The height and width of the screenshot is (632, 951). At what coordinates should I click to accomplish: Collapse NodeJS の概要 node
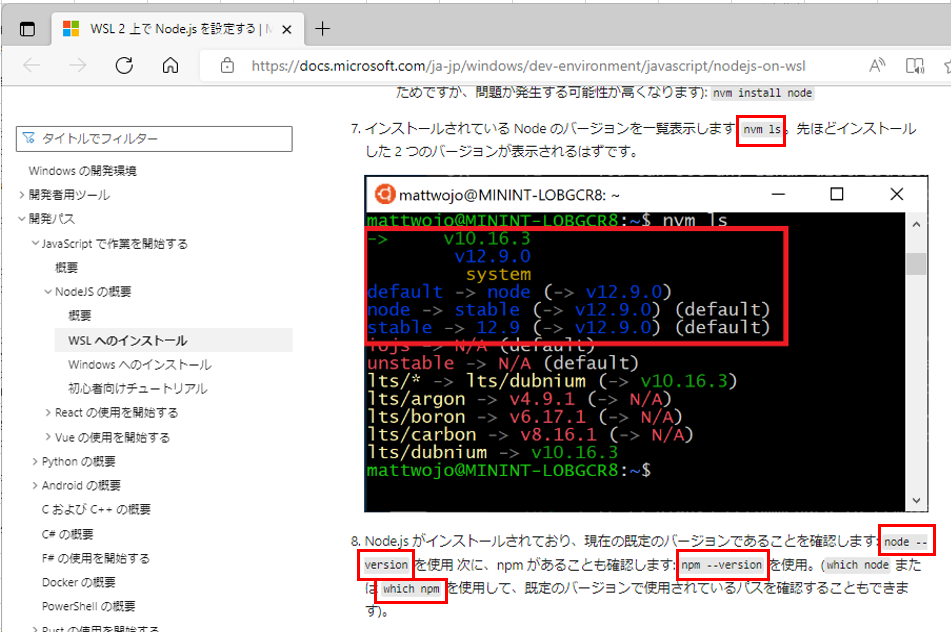(x=48, y=292)
